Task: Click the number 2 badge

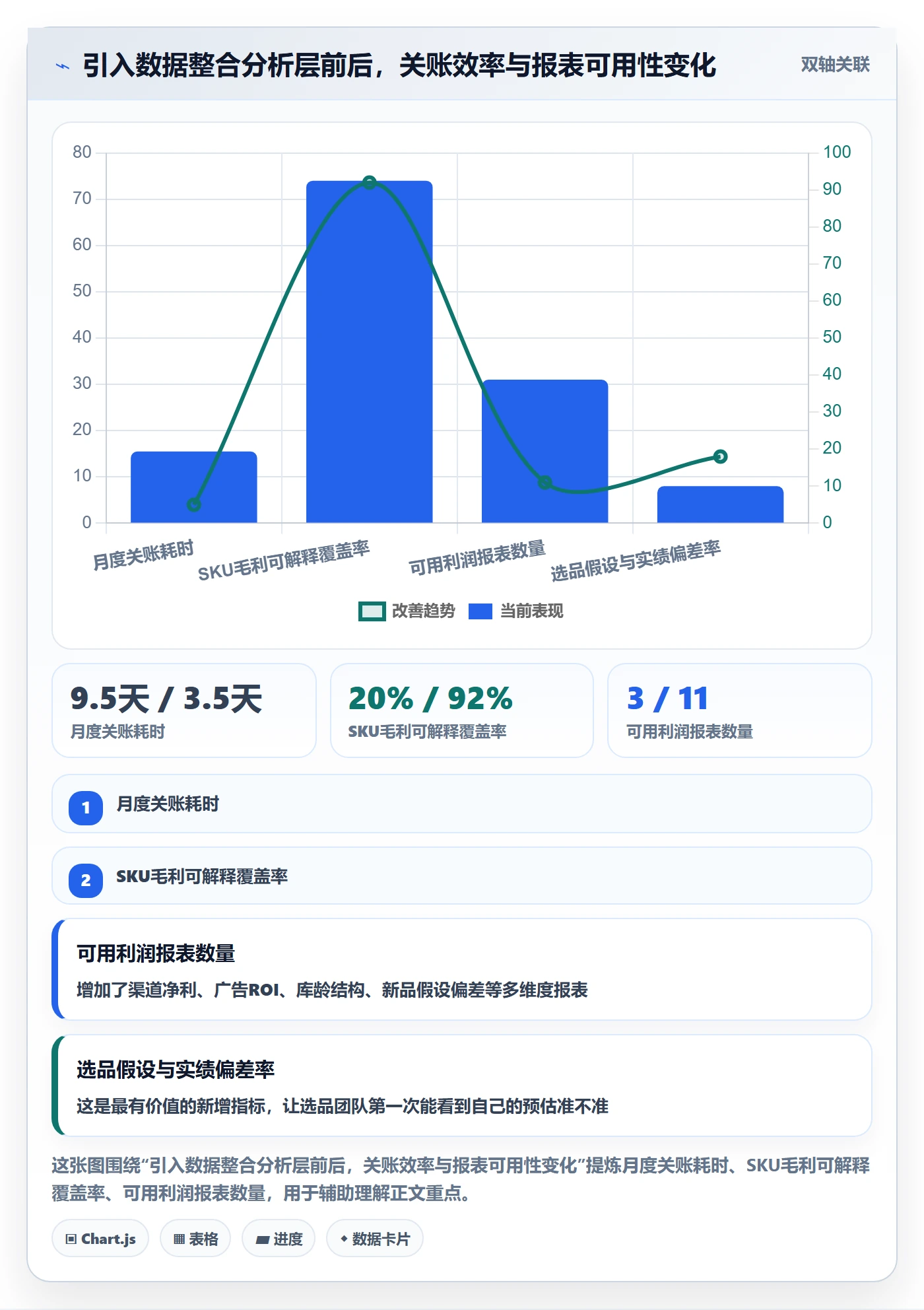Action: click(x=86, y=880)
